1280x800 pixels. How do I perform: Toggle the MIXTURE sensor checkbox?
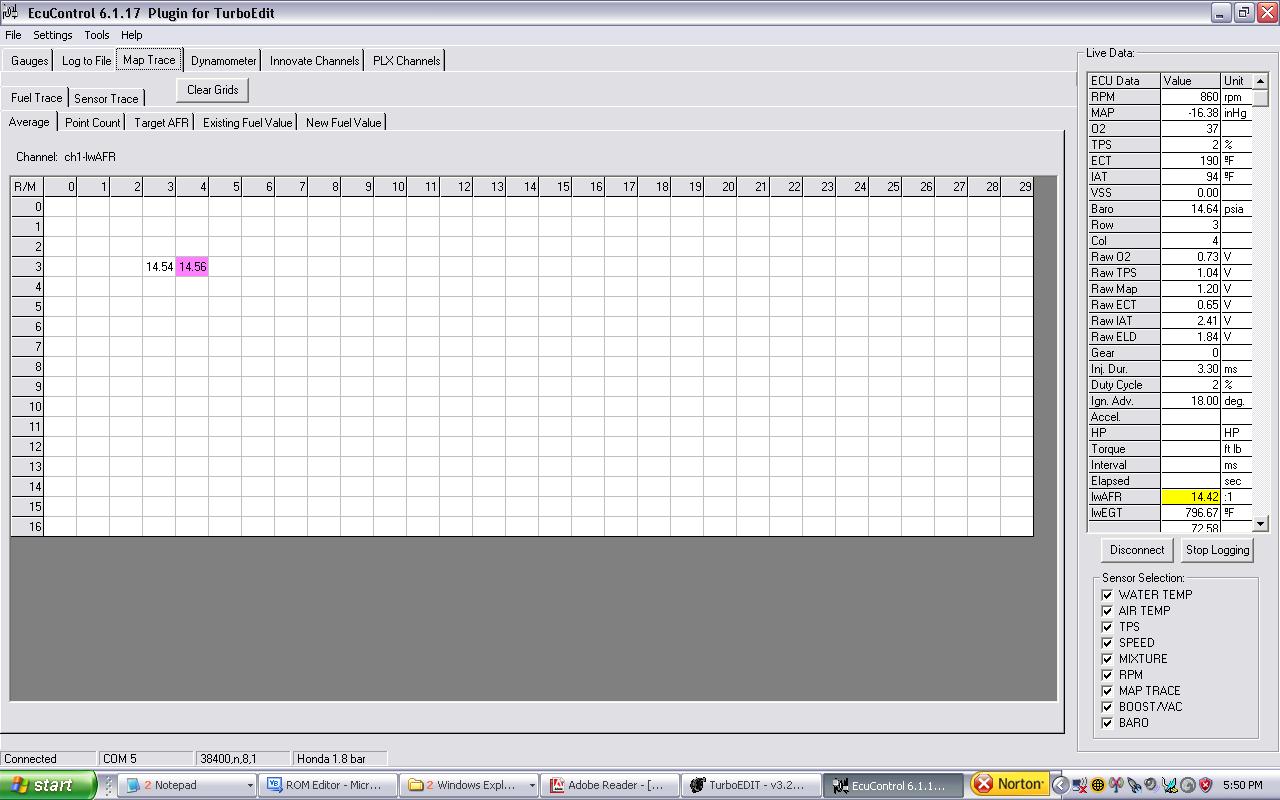coord(1107,659)
